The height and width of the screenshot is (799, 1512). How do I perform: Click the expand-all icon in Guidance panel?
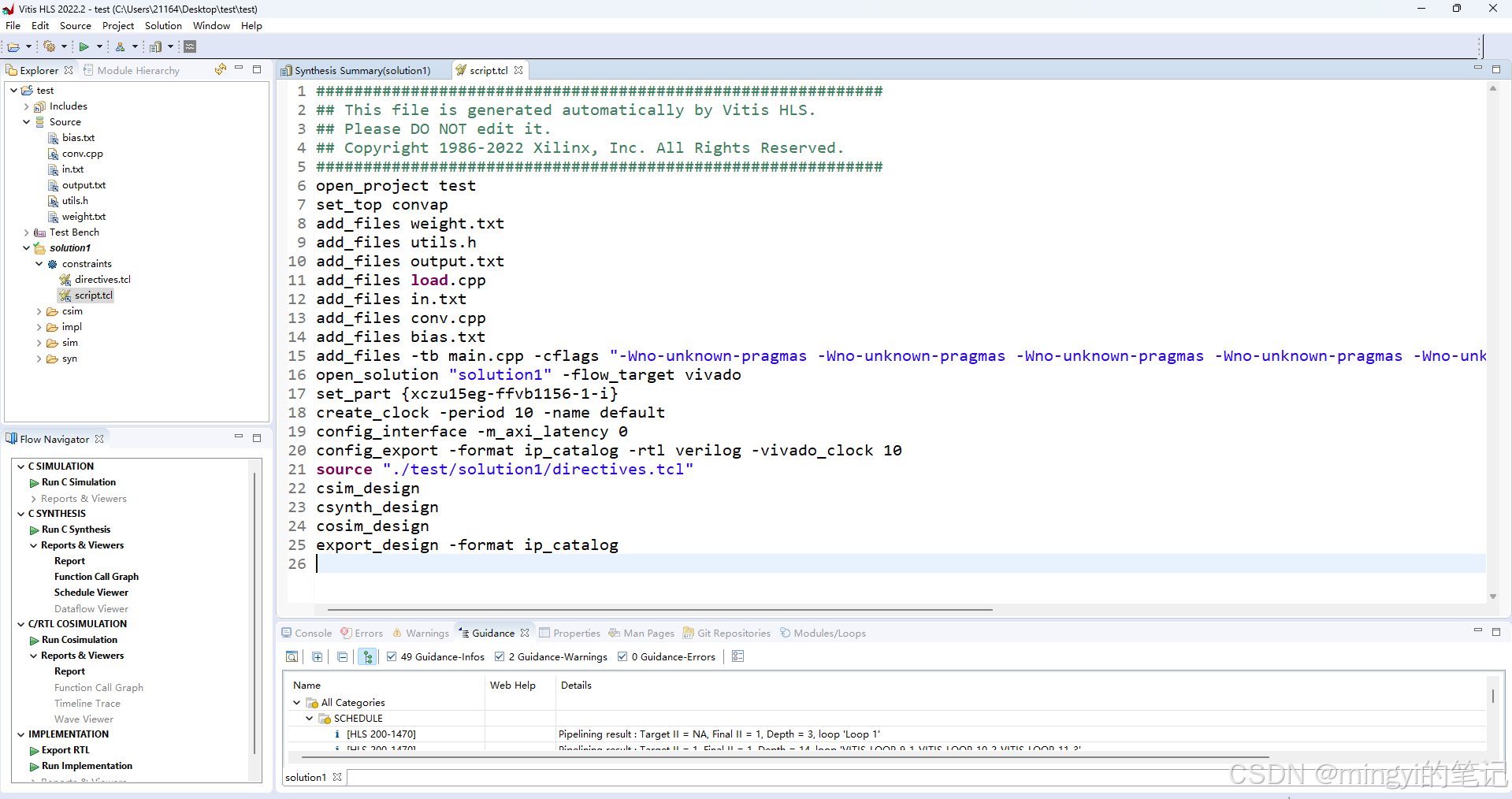[x=317, y=656]
